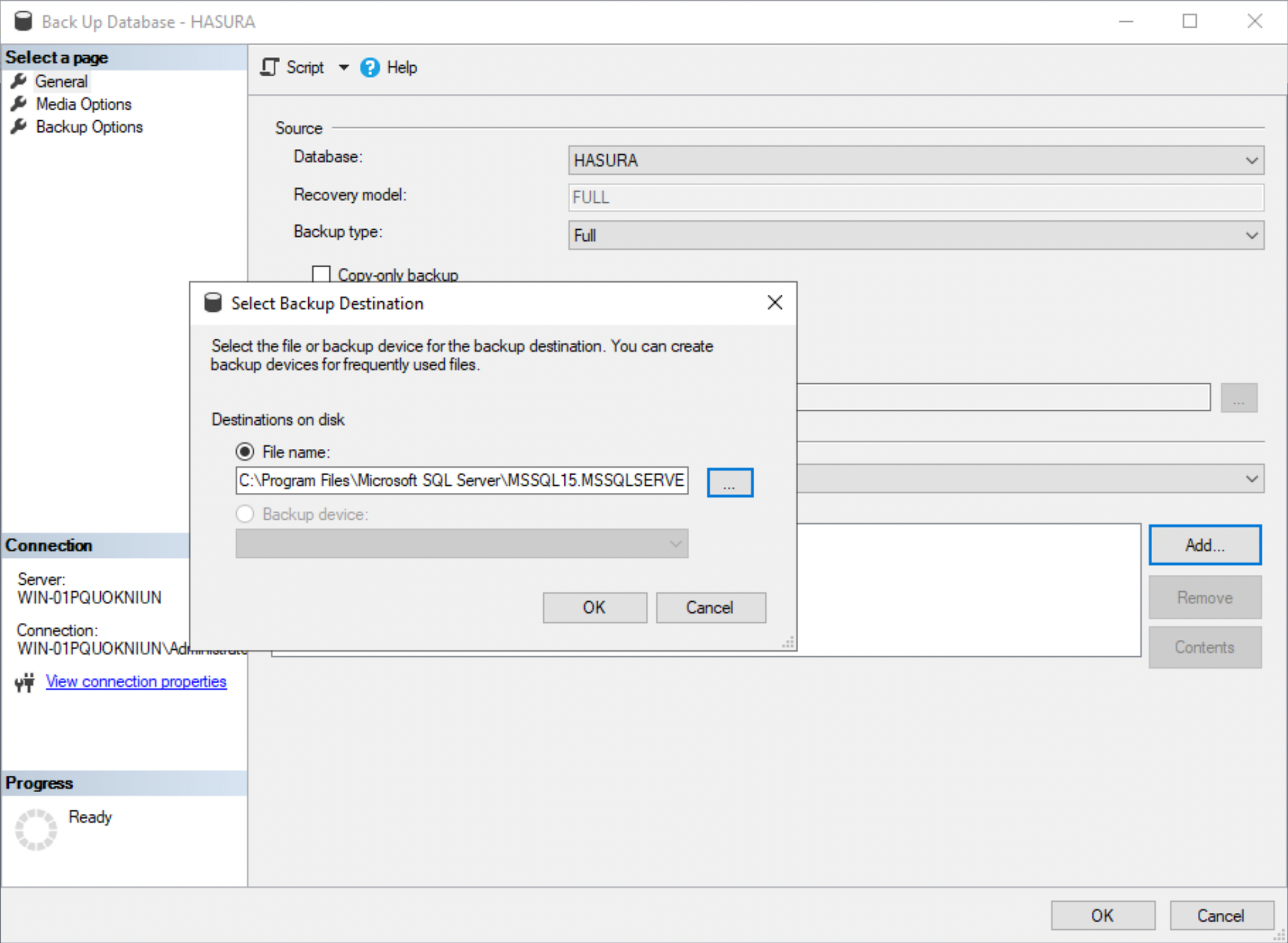Click Cancel in the Back Up Database window
1288x943 pixels.
pos(1221,916)
